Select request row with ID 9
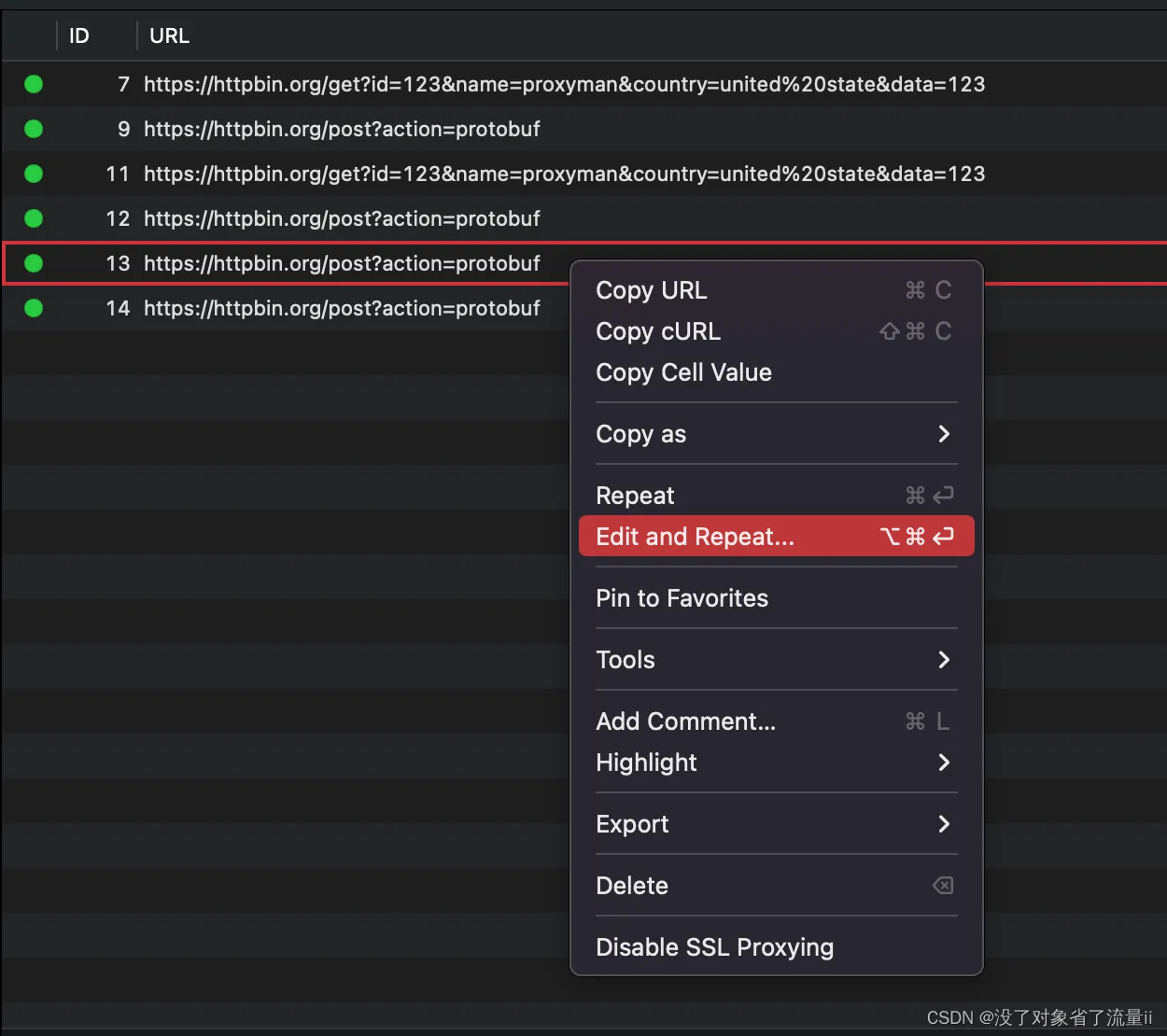This screenshot has height=1036, width=1167. coord(583,129)
